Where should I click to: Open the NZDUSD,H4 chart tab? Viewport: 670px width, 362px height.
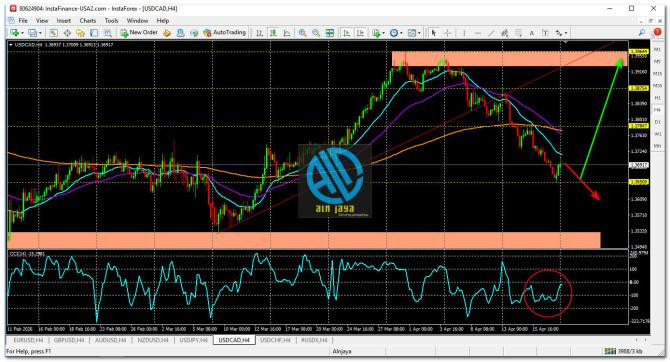(153, 340)
